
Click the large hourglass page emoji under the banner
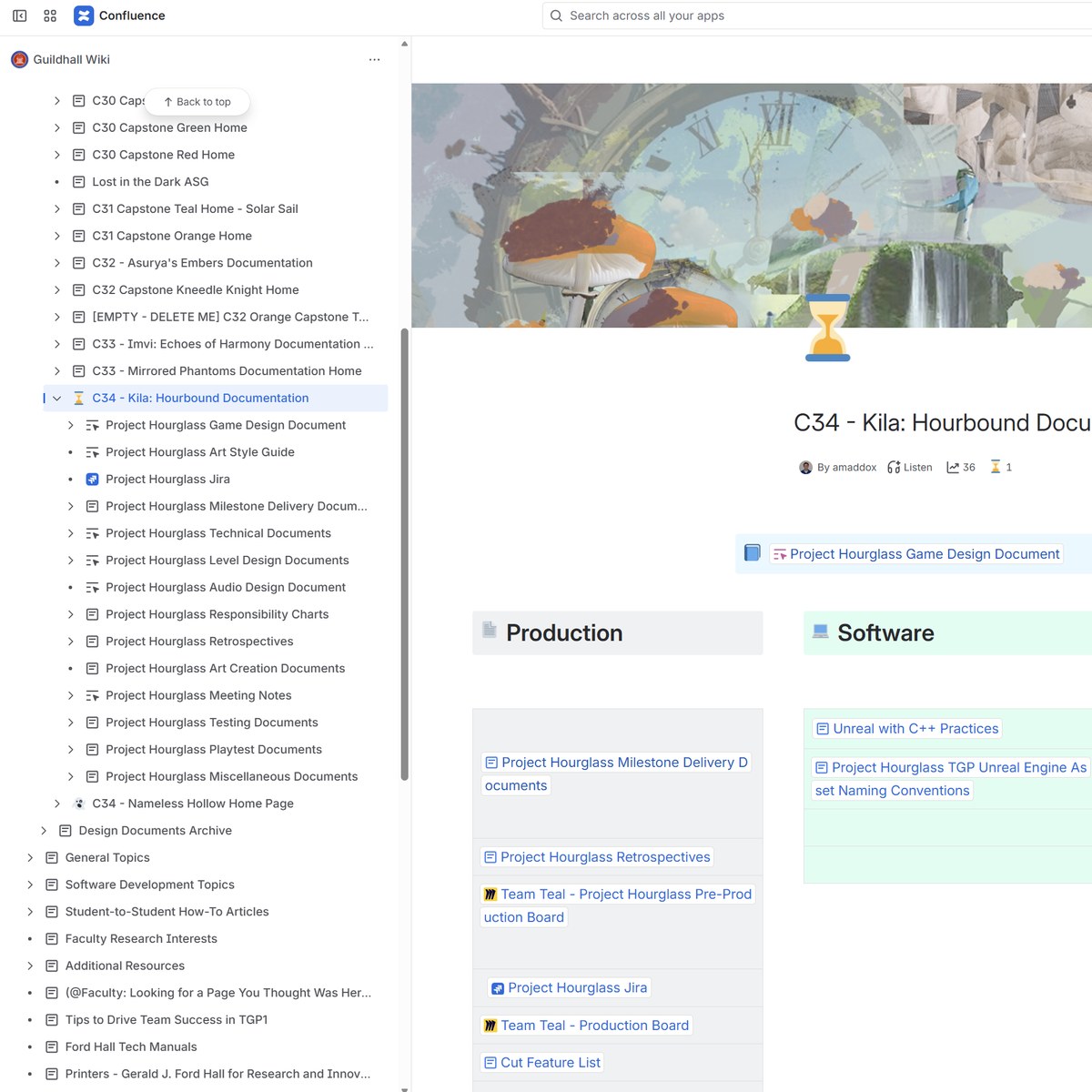pyautogui.click(x=828, y=328)
